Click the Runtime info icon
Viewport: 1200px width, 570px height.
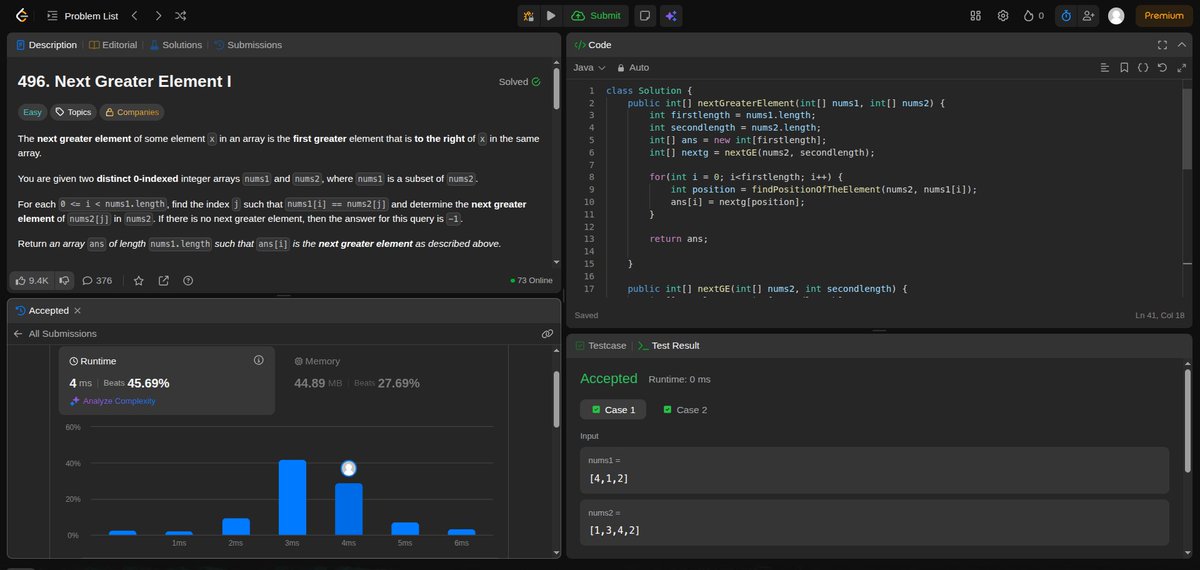(258, 360)
